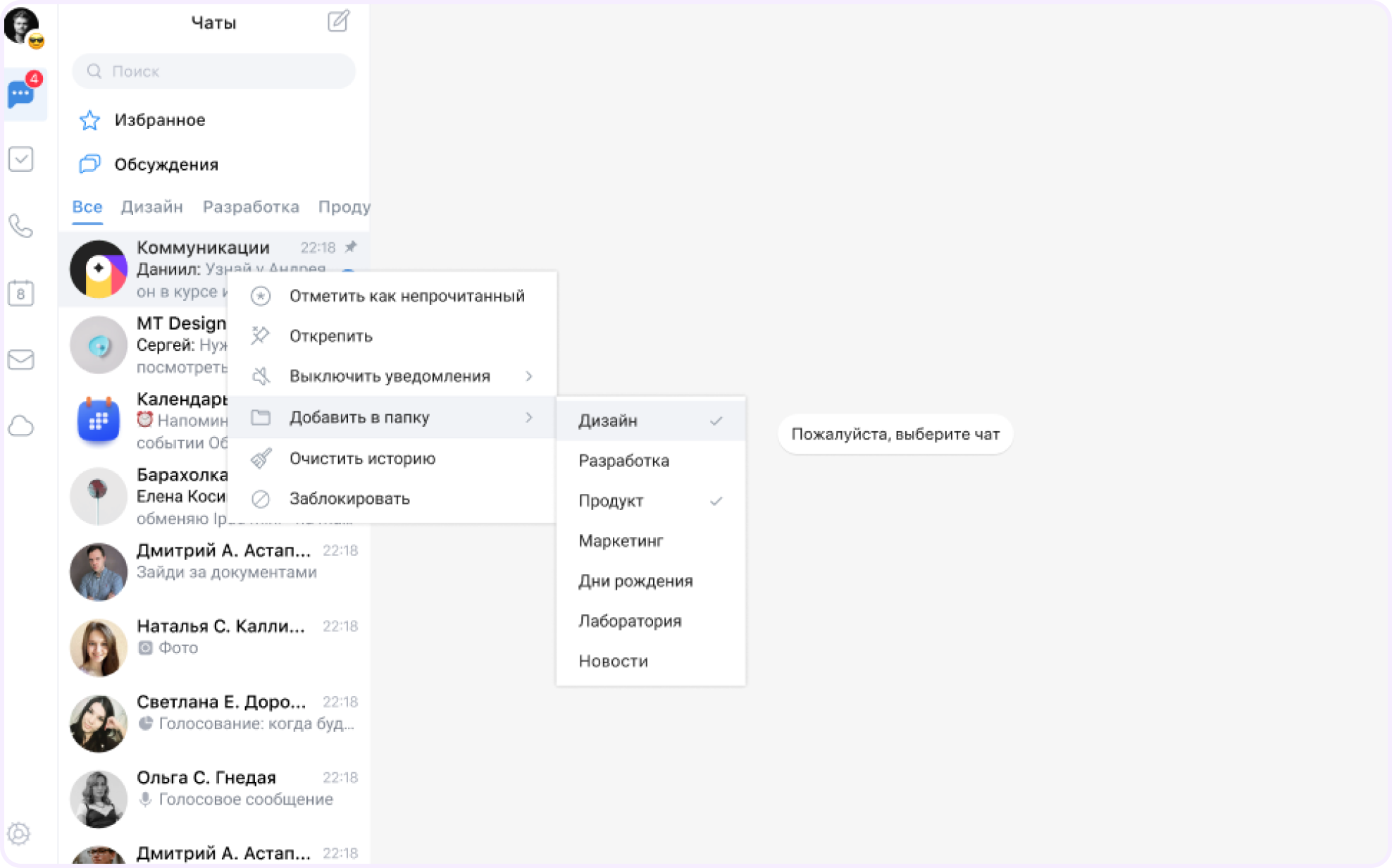Uncheck the Дизайн folder in submenu
The image size is (1392, 868).
pyautogui.click(x=651, y=421)
